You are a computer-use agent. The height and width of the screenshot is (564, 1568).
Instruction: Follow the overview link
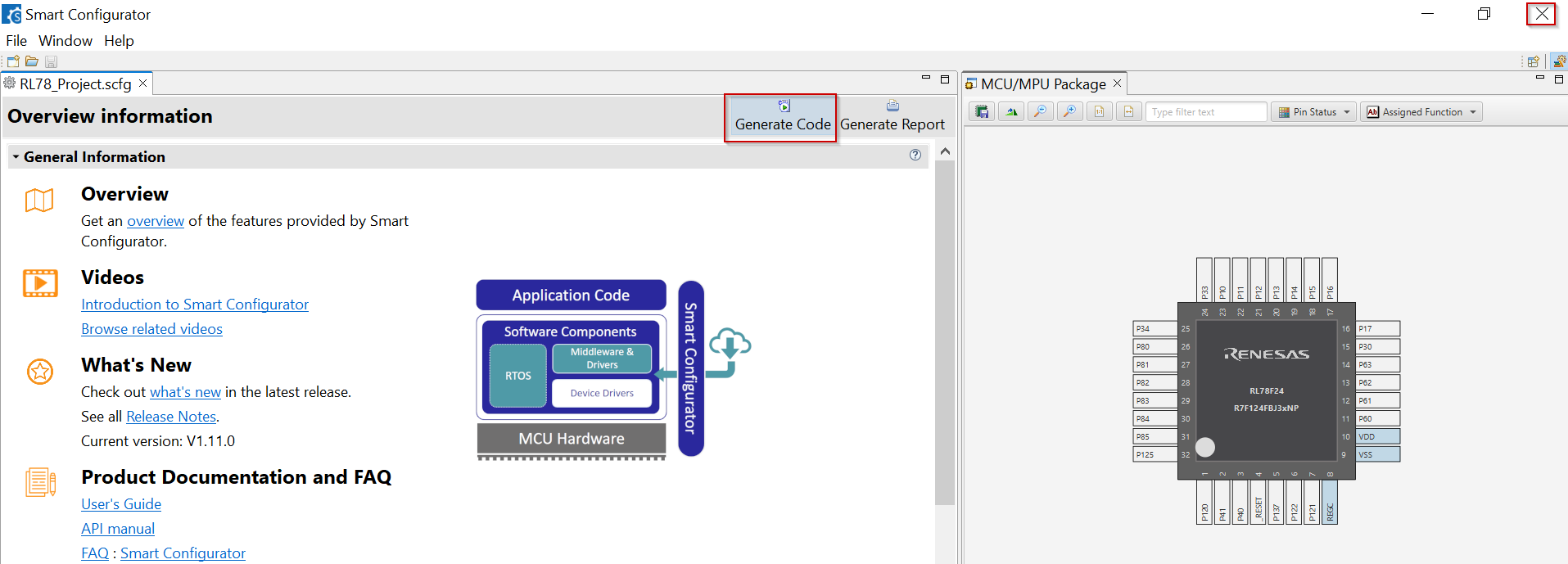tap(156, 221)
